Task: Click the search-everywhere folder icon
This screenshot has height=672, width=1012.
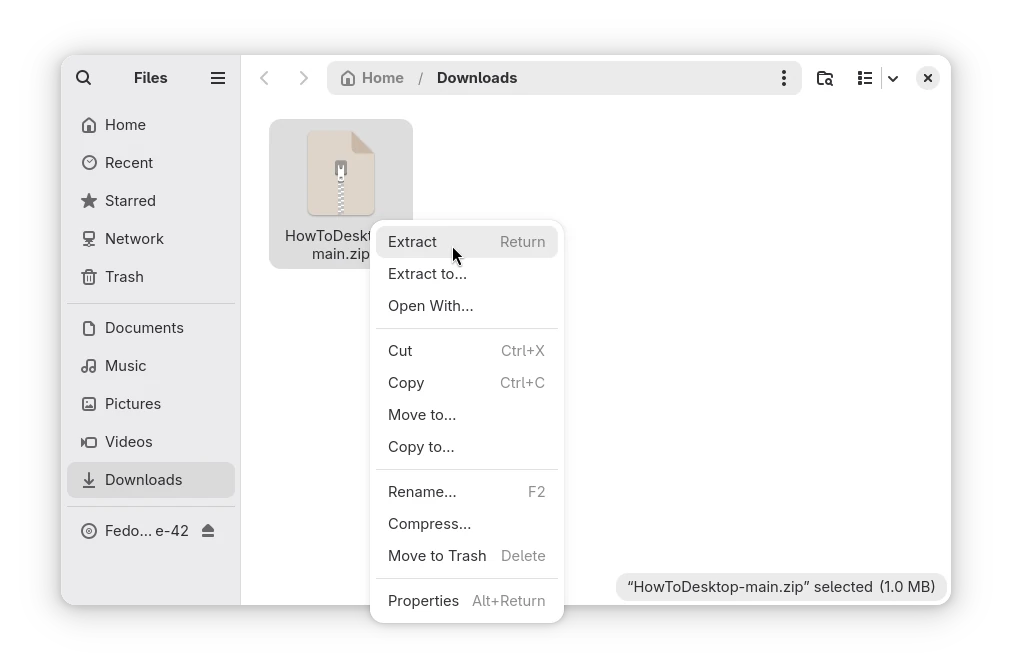Action: pyautogui.click(x=825, y=78)
